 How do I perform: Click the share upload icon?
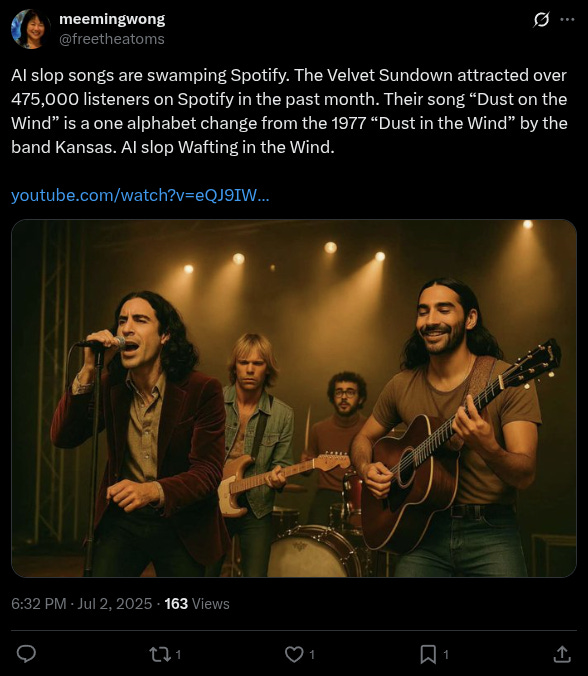point(562,654)
